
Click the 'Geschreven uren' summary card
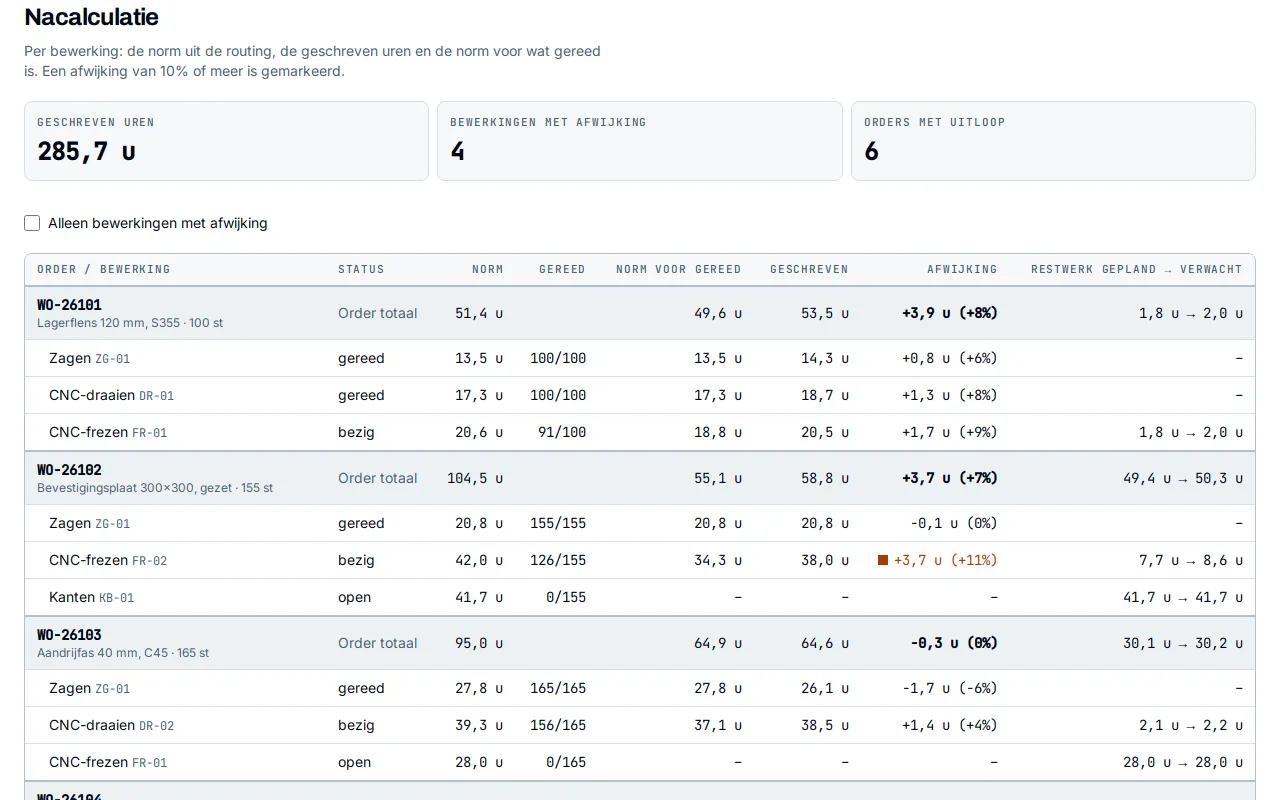pyautogui.click(x=226, y=141)
